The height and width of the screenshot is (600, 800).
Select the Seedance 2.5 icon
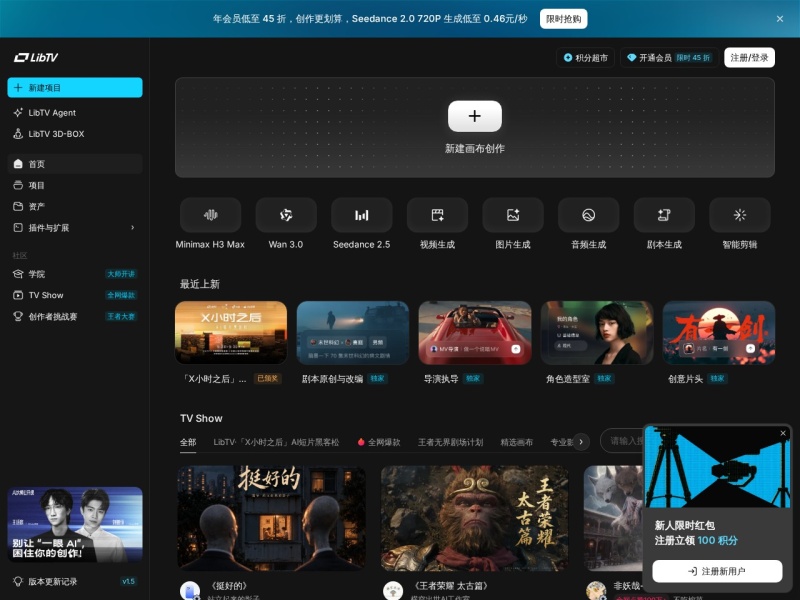(x=361, y=215)
